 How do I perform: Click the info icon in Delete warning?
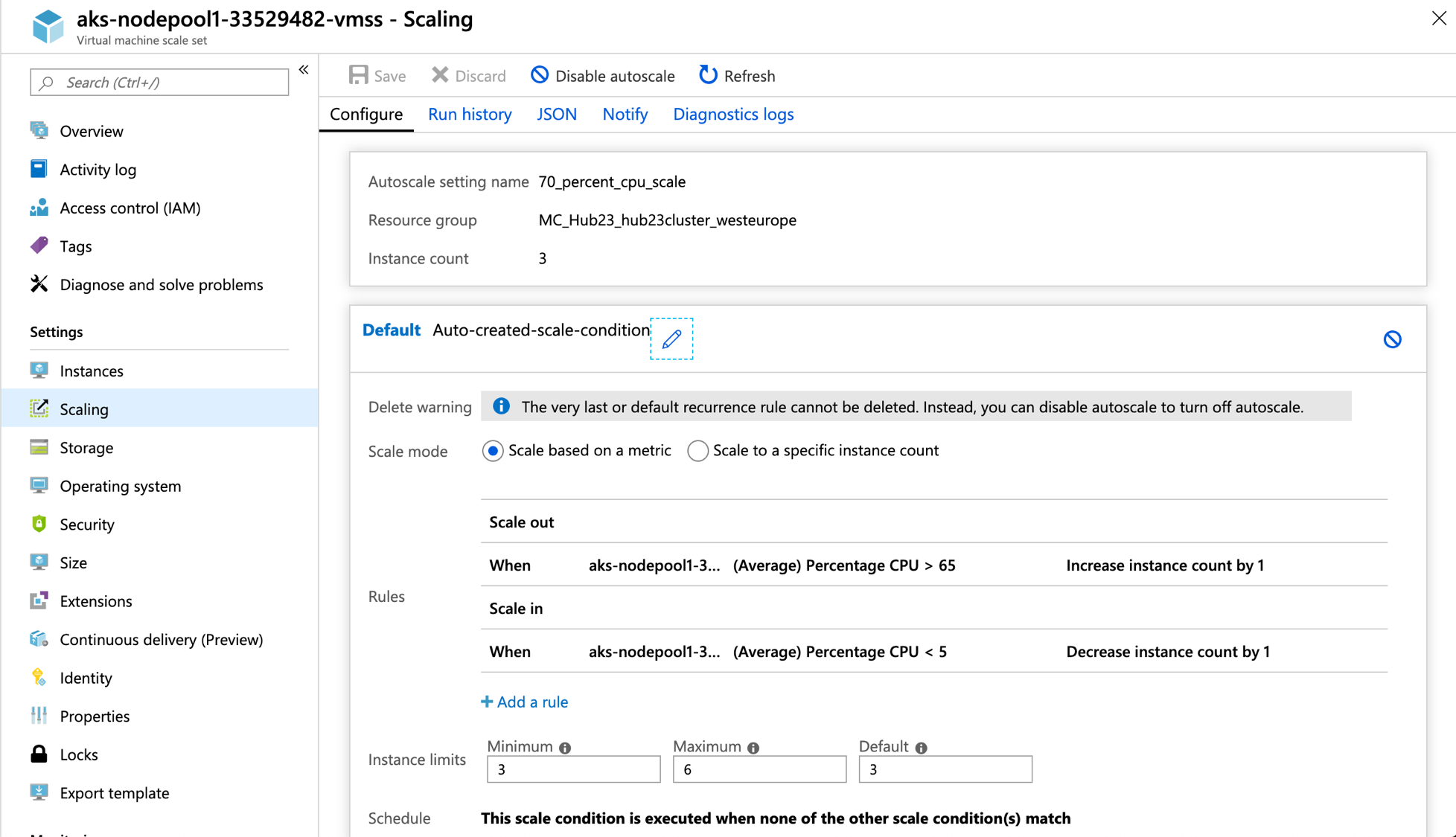[502, 406]
